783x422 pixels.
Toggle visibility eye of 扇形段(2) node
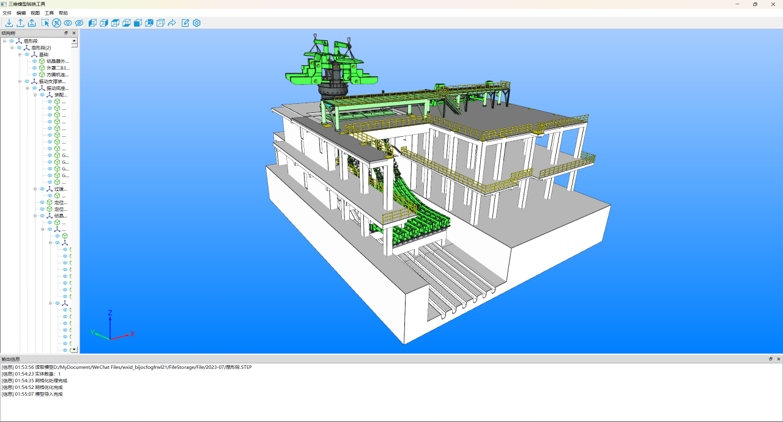(x=19, y=48)
